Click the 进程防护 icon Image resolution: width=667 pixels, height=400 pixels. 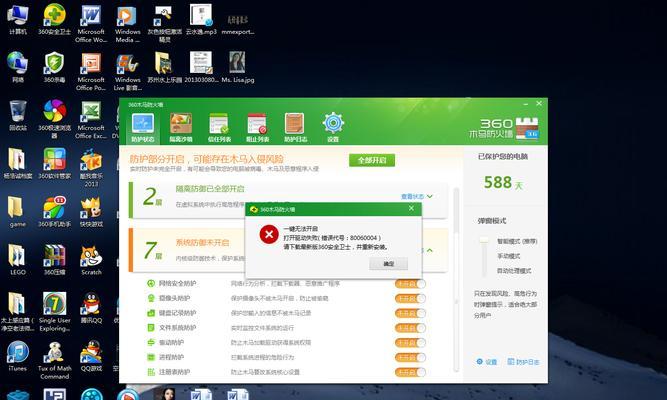(x=151, y=357)
